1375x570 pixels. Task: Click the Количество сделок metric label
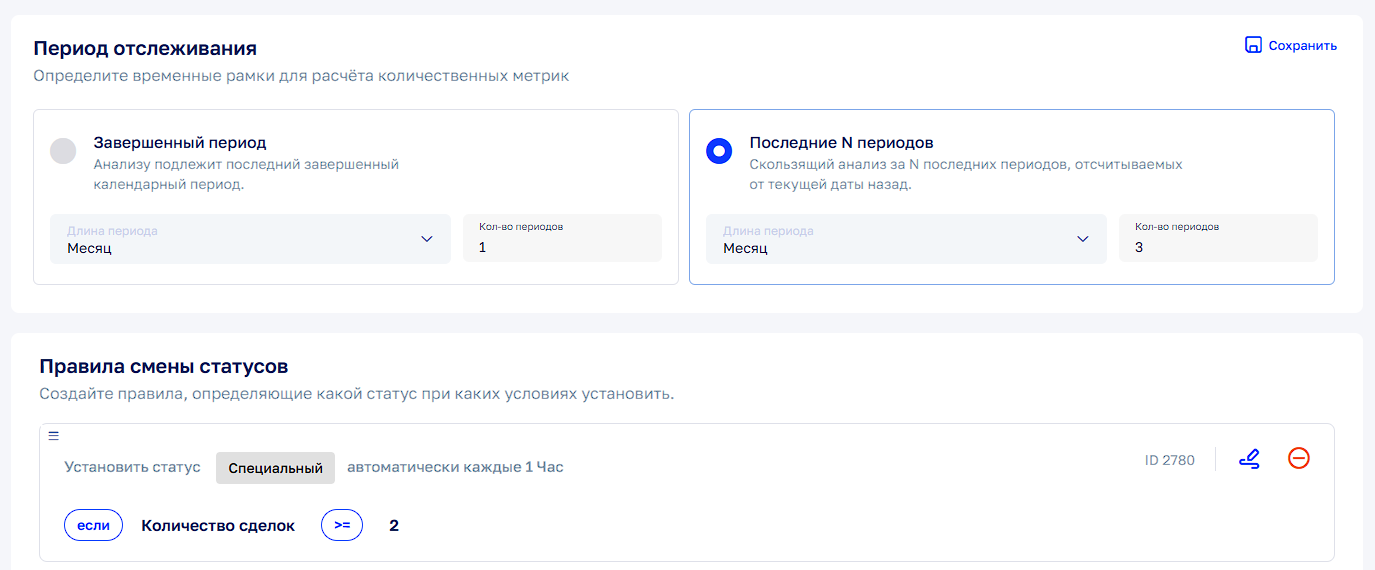[x=218, y=526]
